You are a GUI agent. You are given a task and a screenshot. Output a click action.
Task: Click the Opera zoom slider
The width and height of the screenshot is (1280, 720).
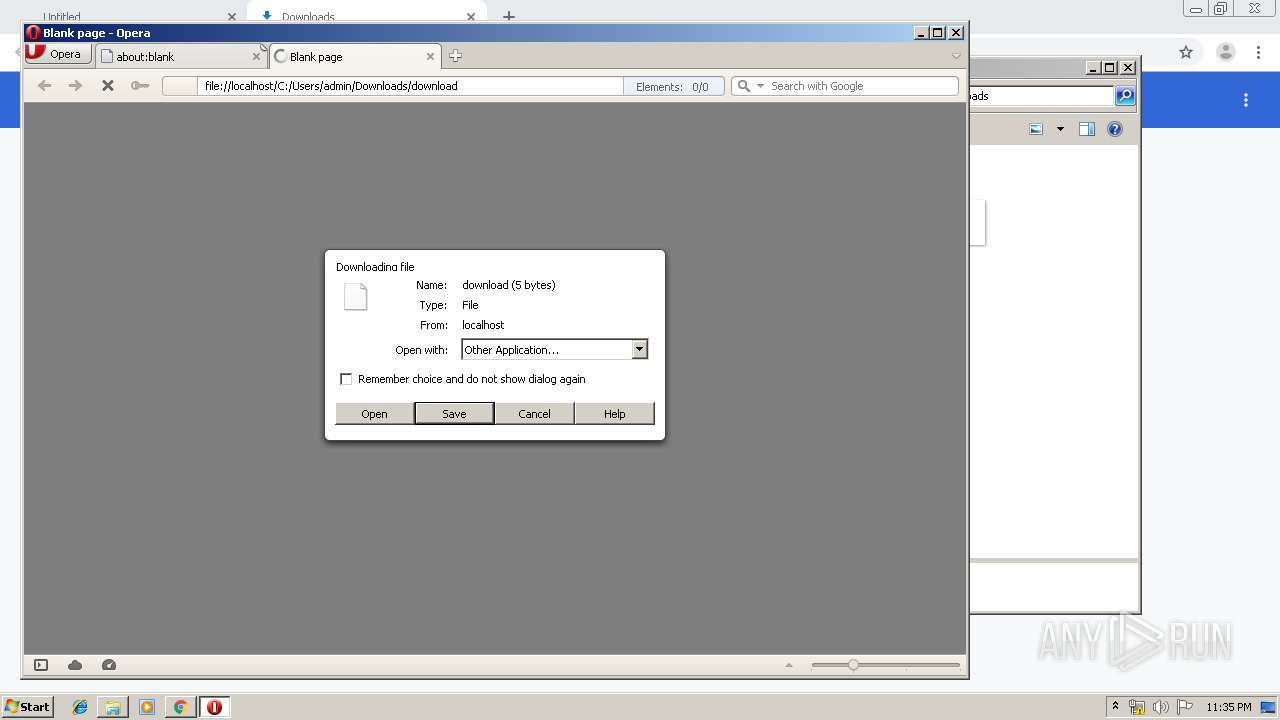[x=885, y=665]
